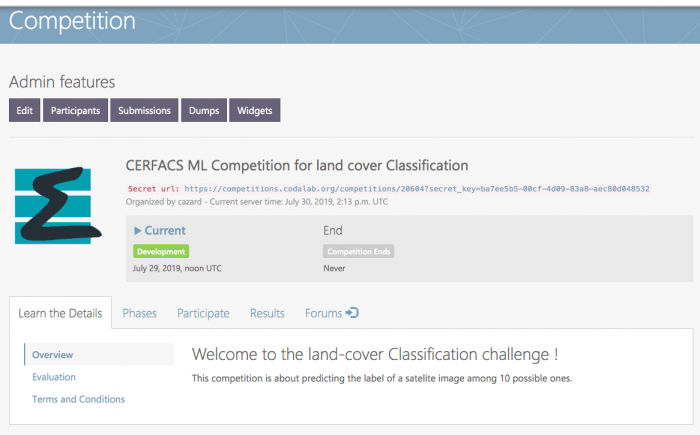Image resolution: width=700 pixels, height=435 pixels.
Task: Switch to Learn the Details tab
Action: coord(60,313)
